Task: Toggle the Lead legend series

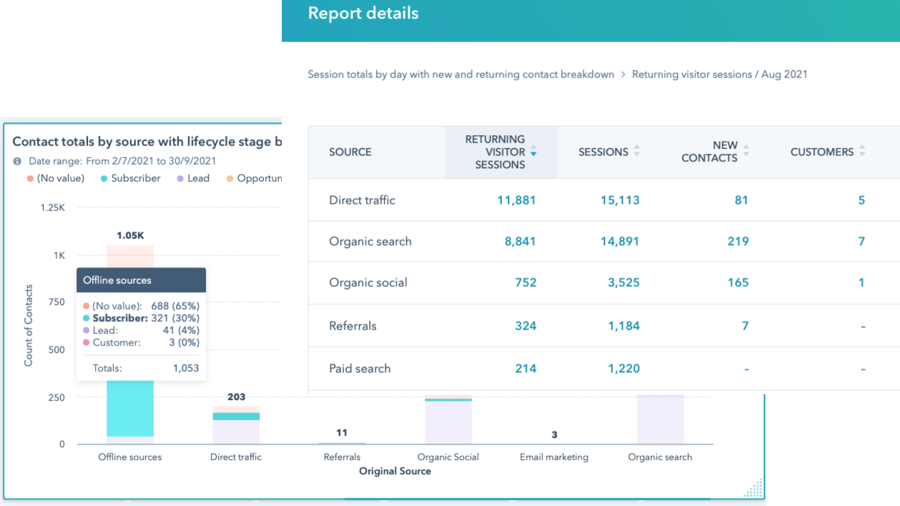Action: [x=192, y=179]
